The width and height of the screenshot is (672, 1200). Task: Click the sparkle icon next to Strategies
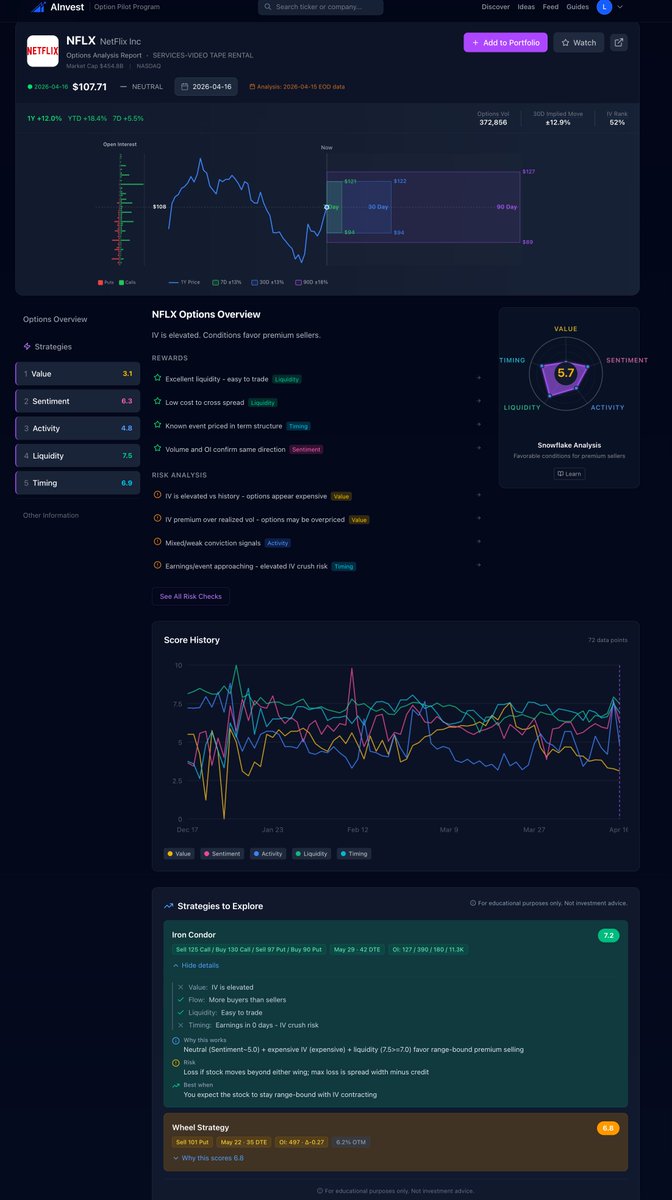[27, 346]
